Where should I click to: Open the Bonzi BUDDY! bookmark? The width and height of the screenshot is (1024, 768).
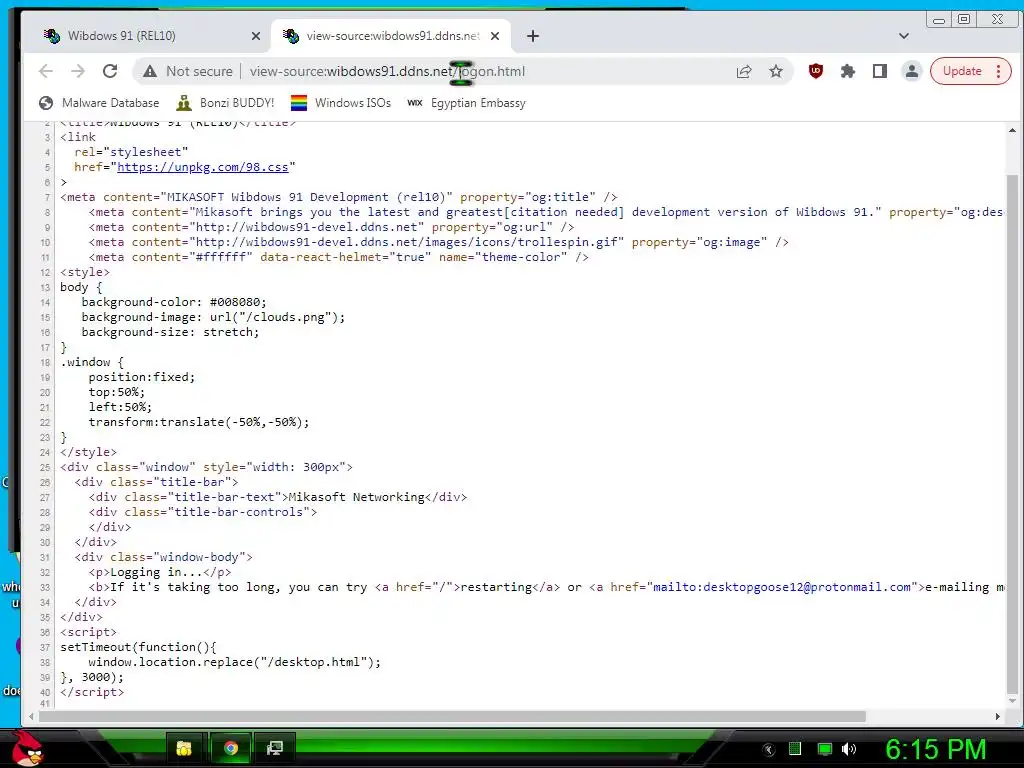click(225, 103)
